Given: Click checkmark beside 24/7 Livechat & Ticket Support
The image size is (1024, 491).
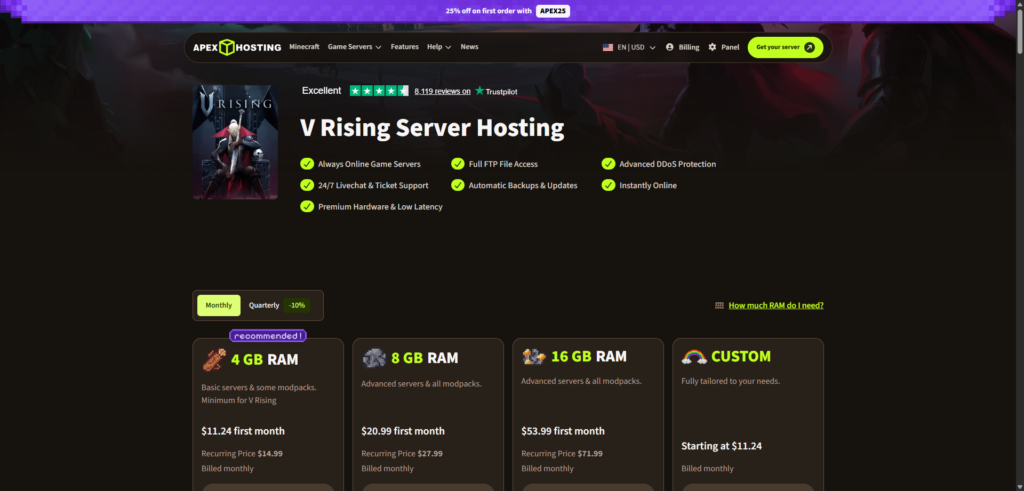Looking at the screenshot, I should point(306,185).
